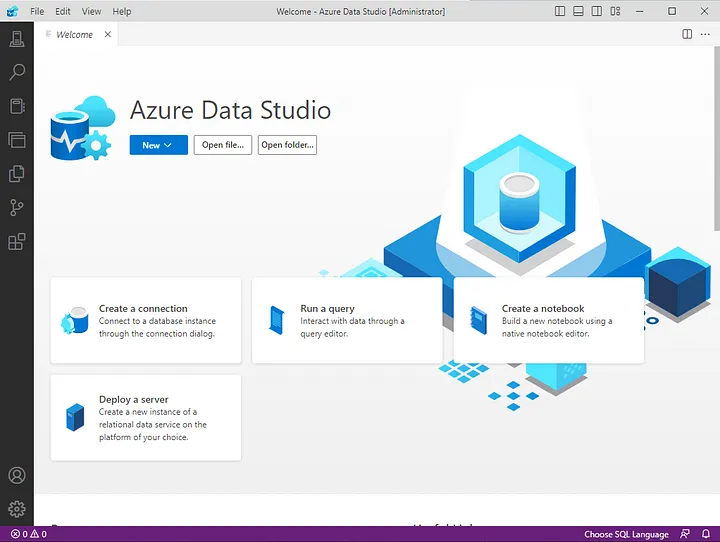The height and width of the screenshot is (542, 720).
Task: Toggle the primary side bar layout
Action: (x=560, y=11)
